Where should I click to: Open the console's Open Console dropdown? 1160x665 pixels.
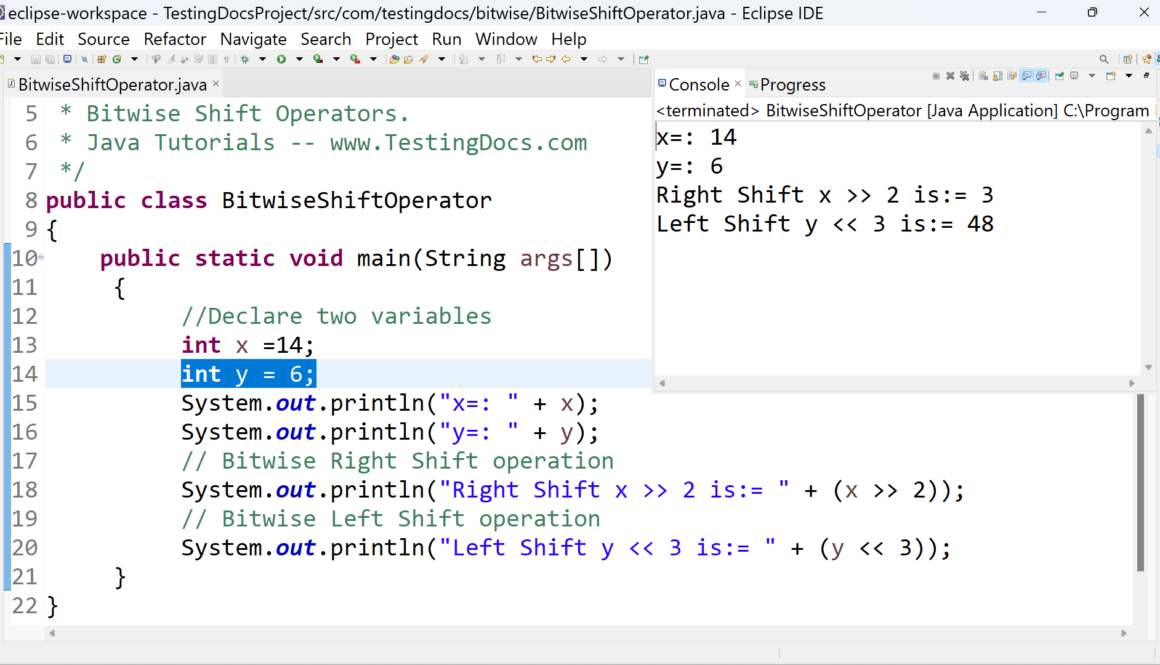tap(1128, 76)
